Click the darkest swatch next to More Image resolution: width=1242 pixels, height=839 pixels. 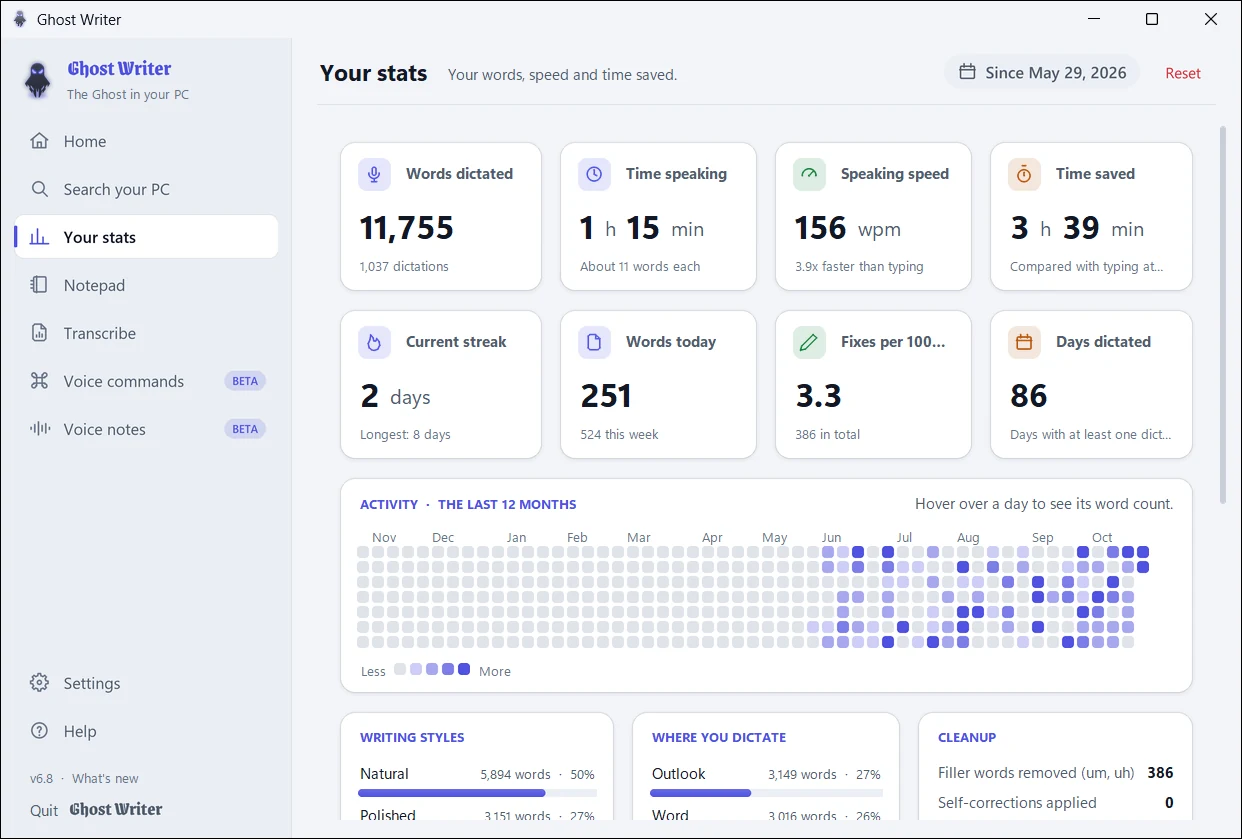464,669
